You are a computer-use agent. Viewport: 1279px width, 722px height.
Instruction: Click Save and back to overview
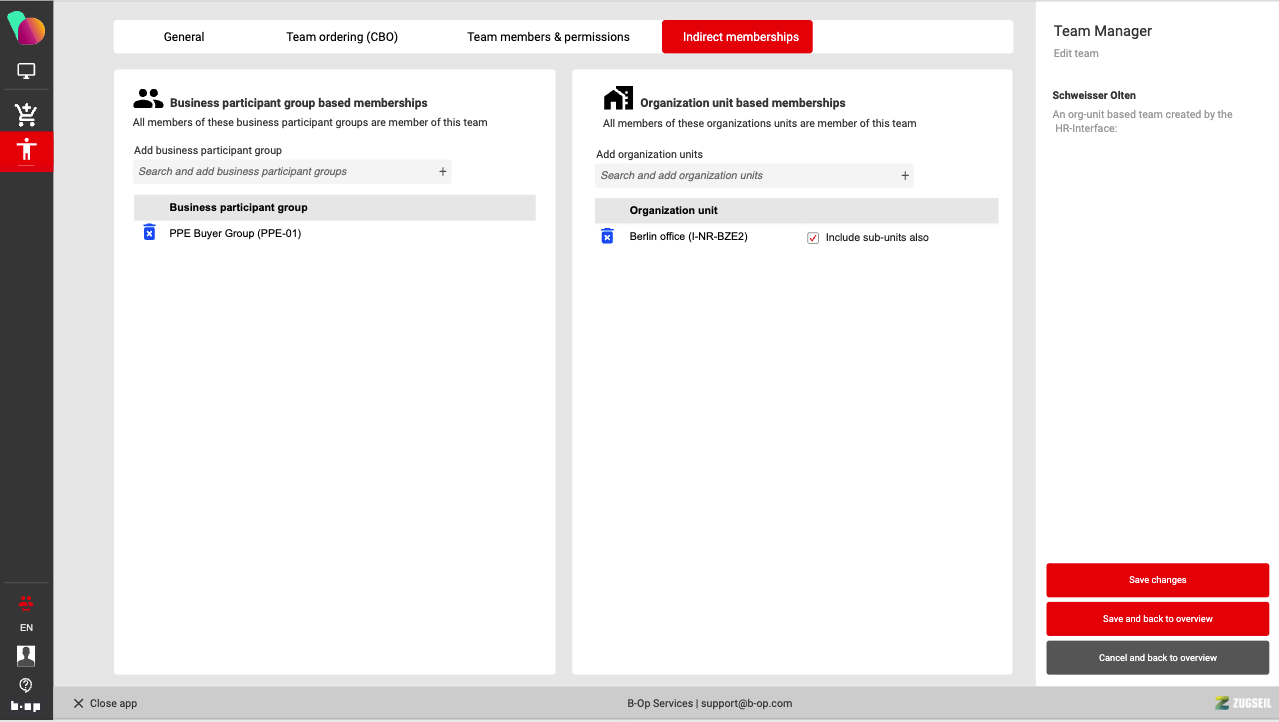[x=1157, y=619]
